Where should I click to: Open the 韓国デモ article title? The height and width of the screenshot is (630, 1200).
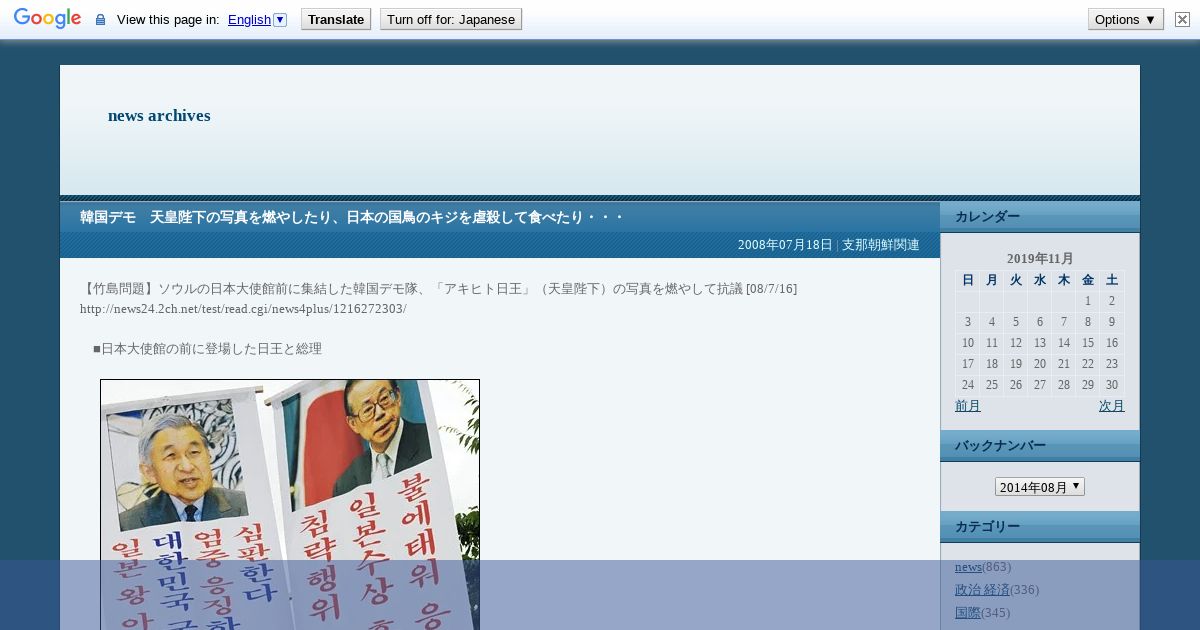(352, 217)
